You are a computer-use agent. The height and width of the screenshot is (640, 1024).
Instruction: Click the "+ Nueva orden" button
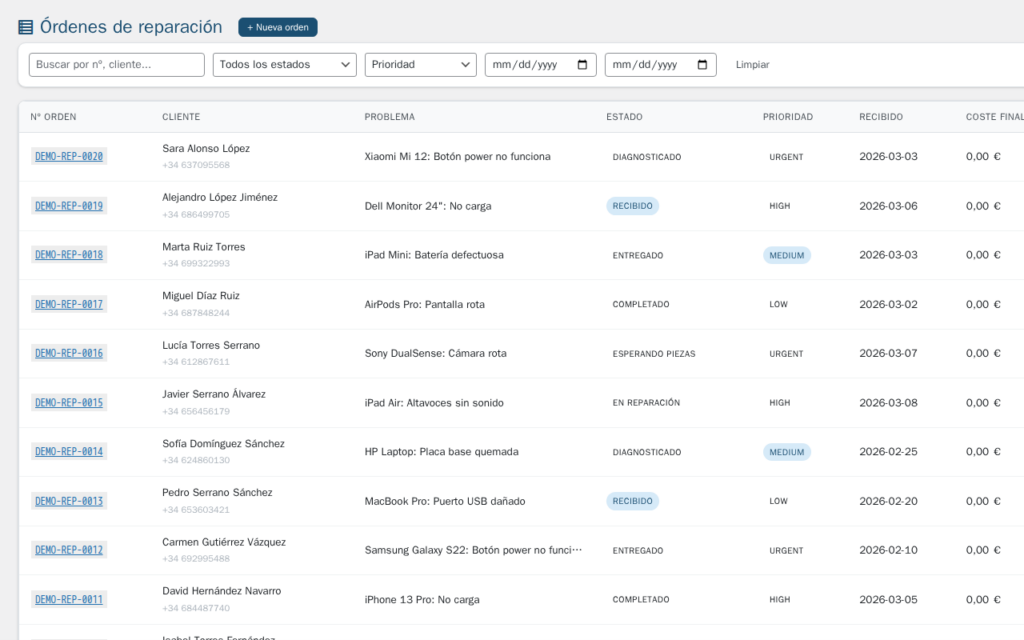coord(277,27)
